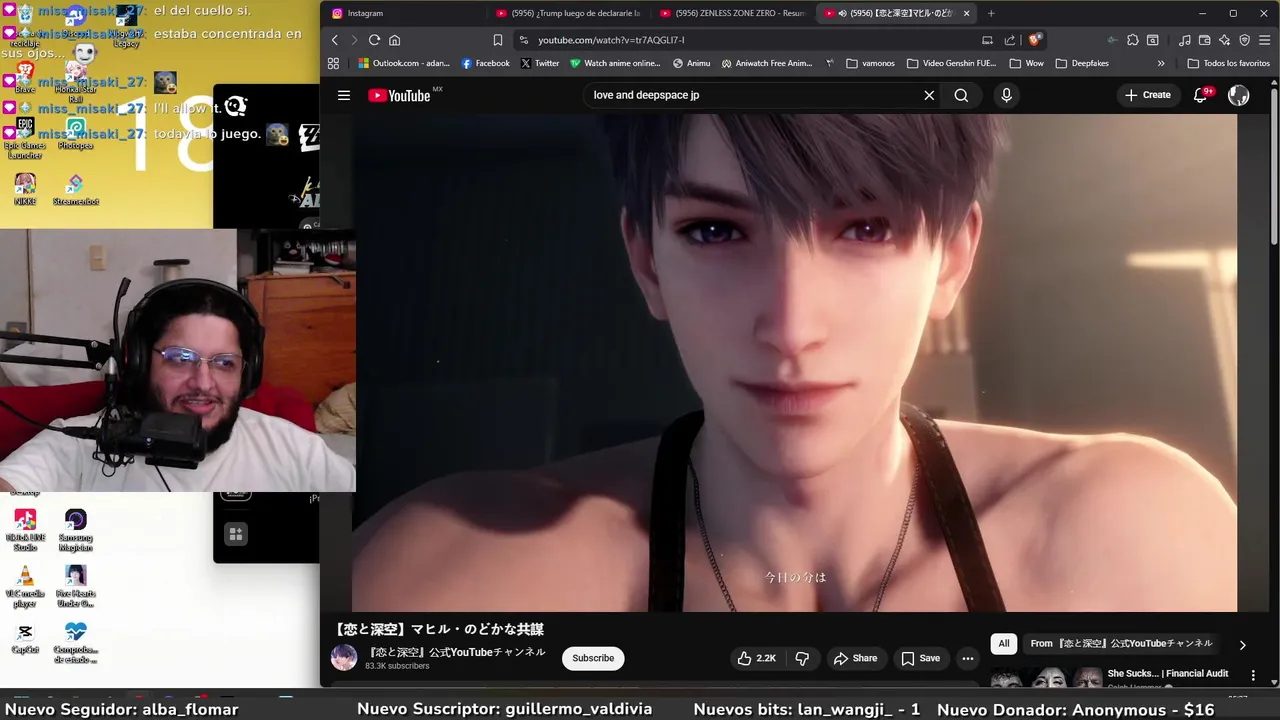This screenshot has width=1280, height=720.
Task: Start voice search with microphone icon
Action: click(1006, 95)
